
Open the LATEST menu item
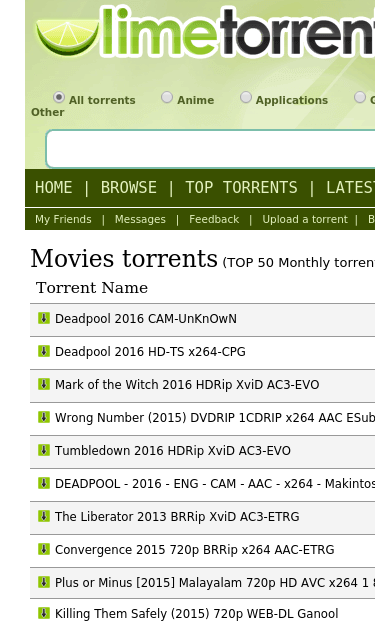click(350, 188)
